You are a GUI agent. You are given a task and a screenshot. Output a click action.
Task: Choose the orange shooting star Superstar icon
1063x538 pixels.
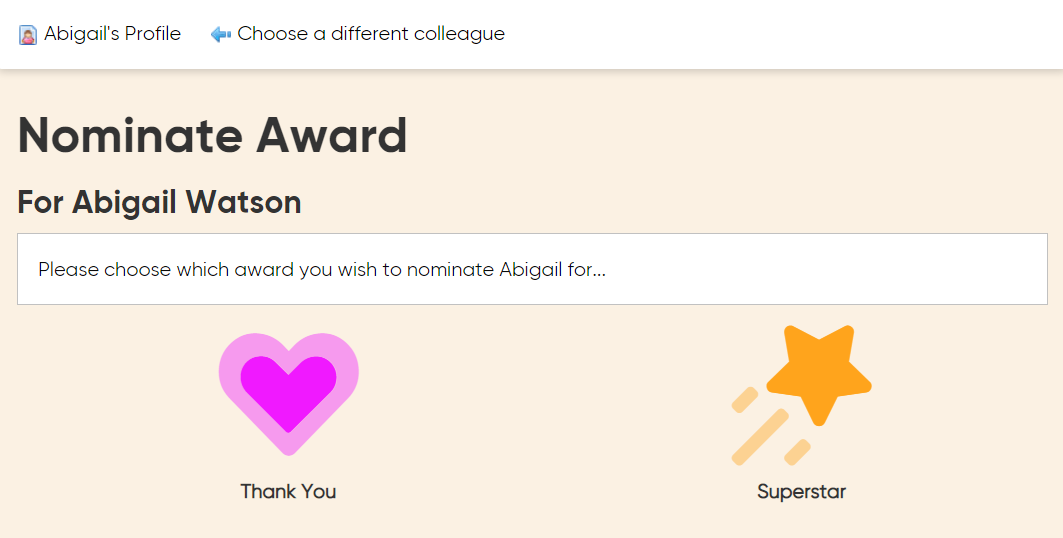(x=801, y=395)
